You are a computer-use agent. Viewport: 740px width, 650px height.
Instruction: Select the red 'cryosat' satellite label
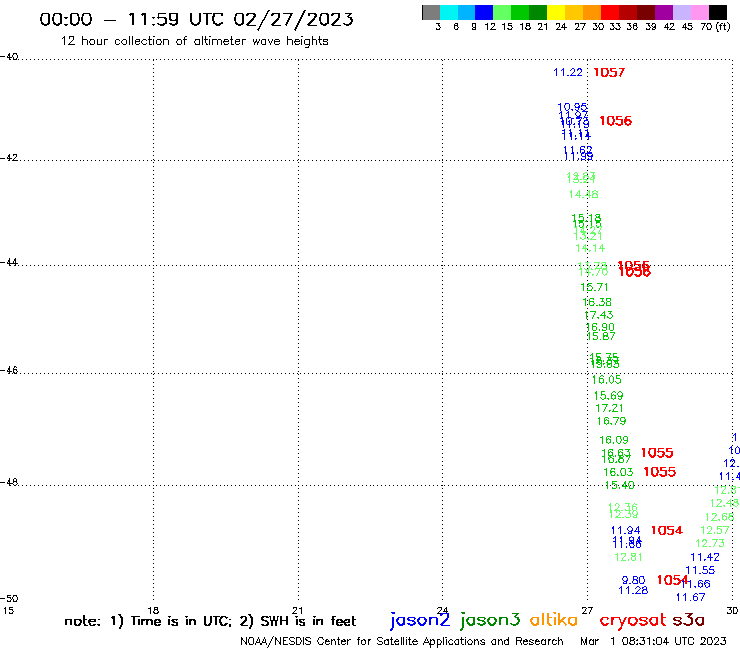[632, 620]
